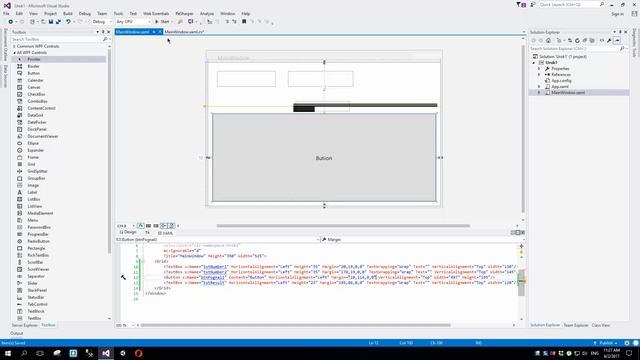Open XAML editor zoom level dropdown
This screenshot has width=640, height=360.
pyautogui.click(x=126, y=325)
